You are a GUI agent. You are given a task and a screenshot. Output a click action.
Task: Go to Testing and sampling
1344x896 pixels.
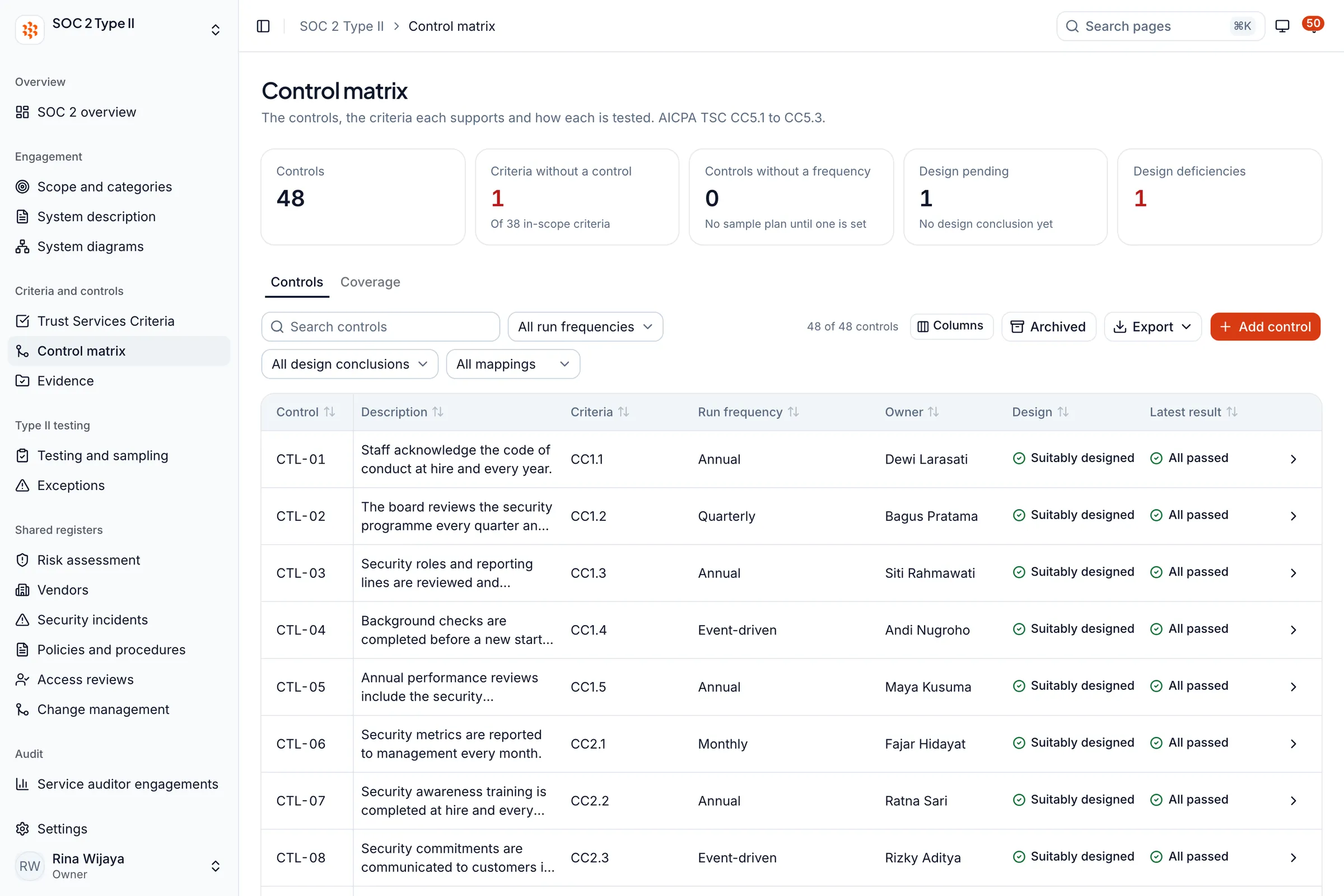pyautogui.click(x=119, y=455)
